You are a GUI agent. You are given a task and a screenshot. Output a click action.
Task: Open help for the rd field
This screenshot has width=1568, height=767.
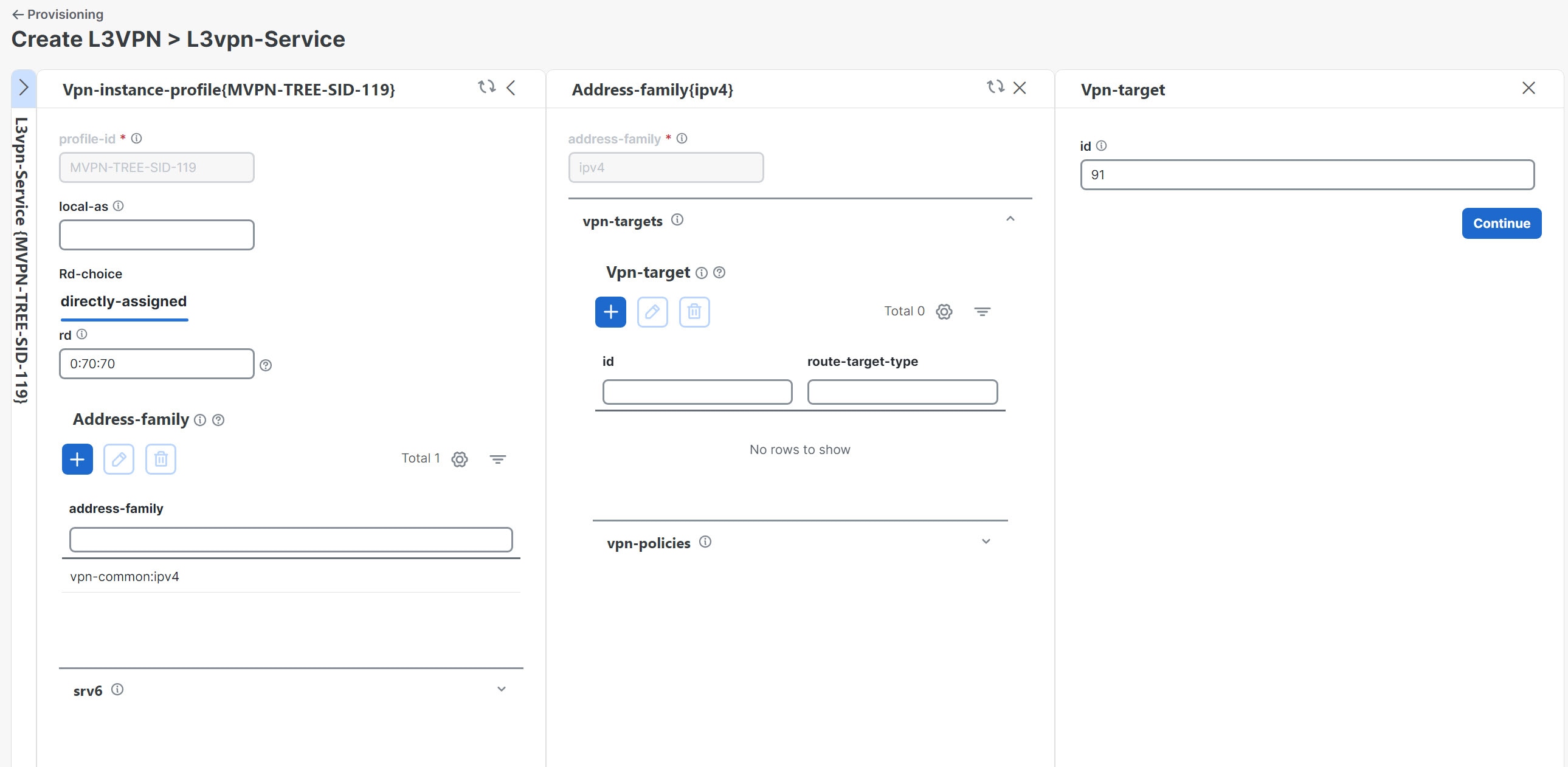266,365
